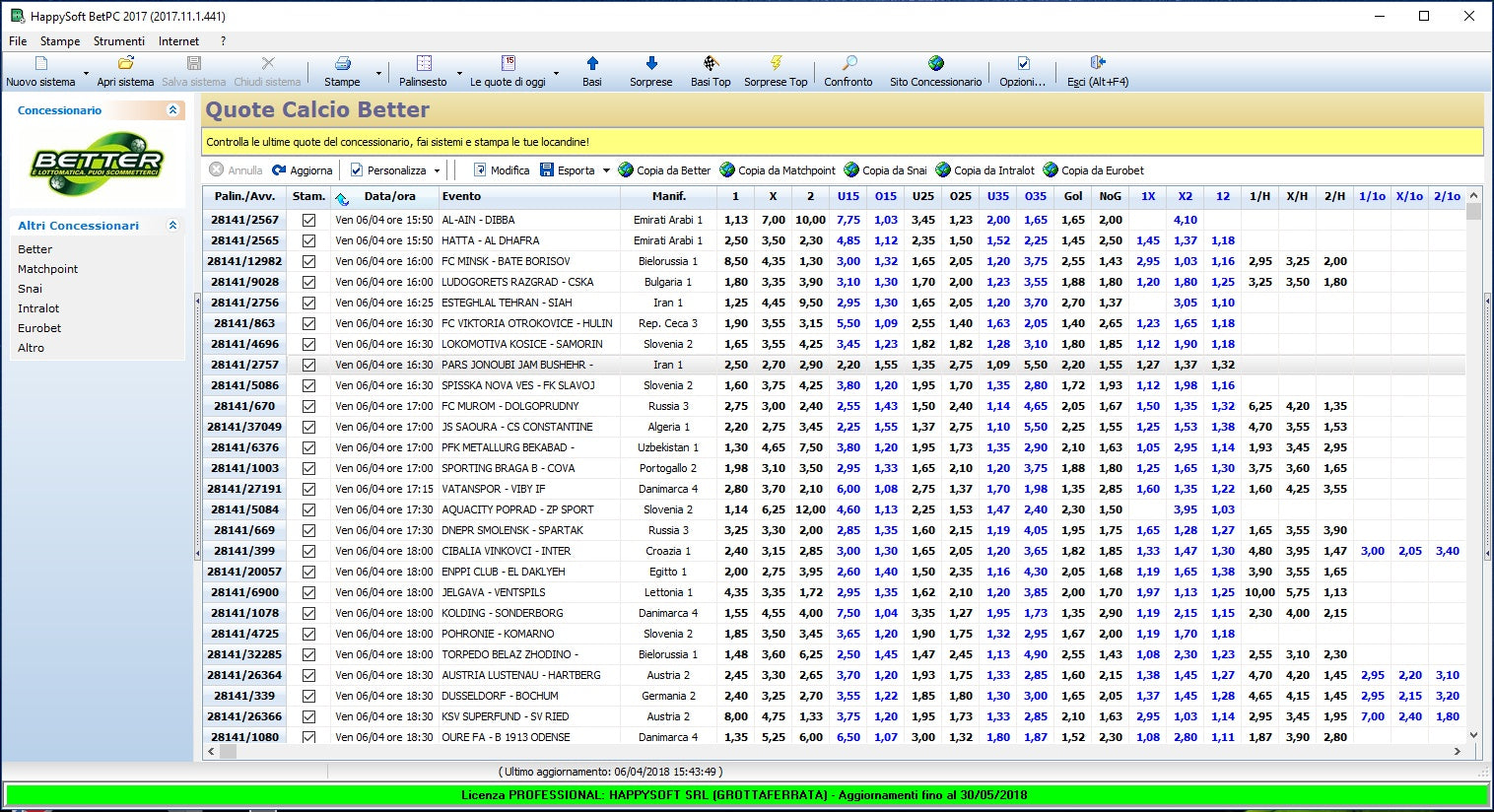Screen dimensions: 1494x812
Task: Click the Modifica edit button
Action: click(502, 170)
